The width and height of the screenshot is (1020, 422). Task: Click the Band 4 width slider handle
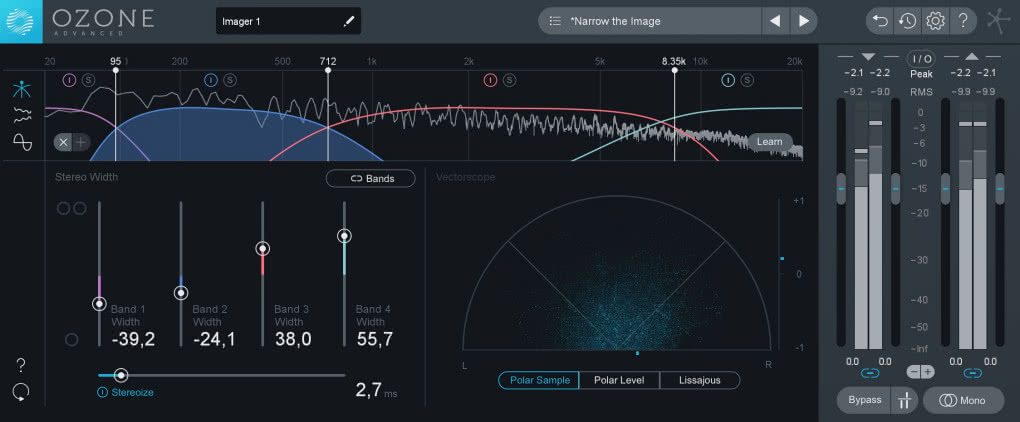point(344,236)
